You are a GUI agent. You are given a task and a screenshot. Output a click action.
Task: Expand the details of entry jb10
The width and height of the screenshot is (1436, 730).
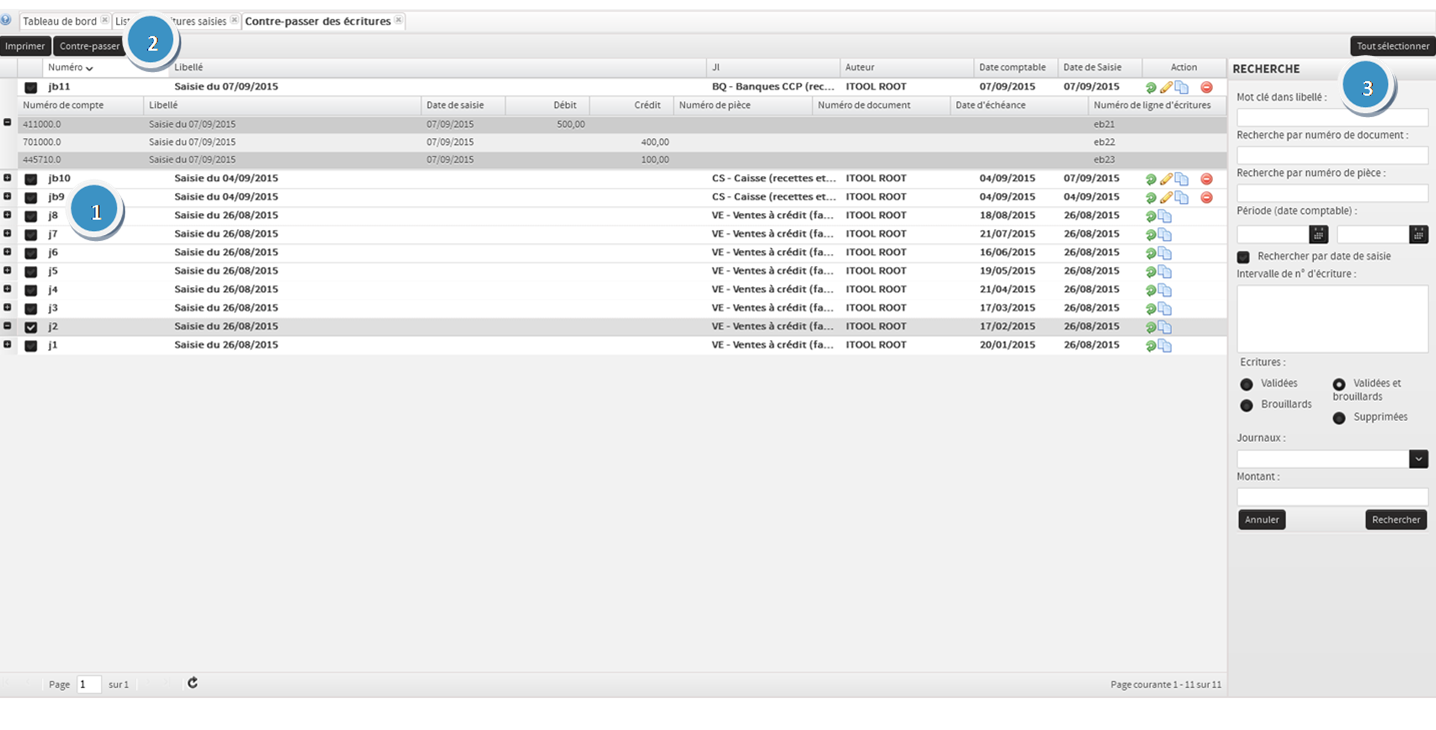[x=8, y=178]
